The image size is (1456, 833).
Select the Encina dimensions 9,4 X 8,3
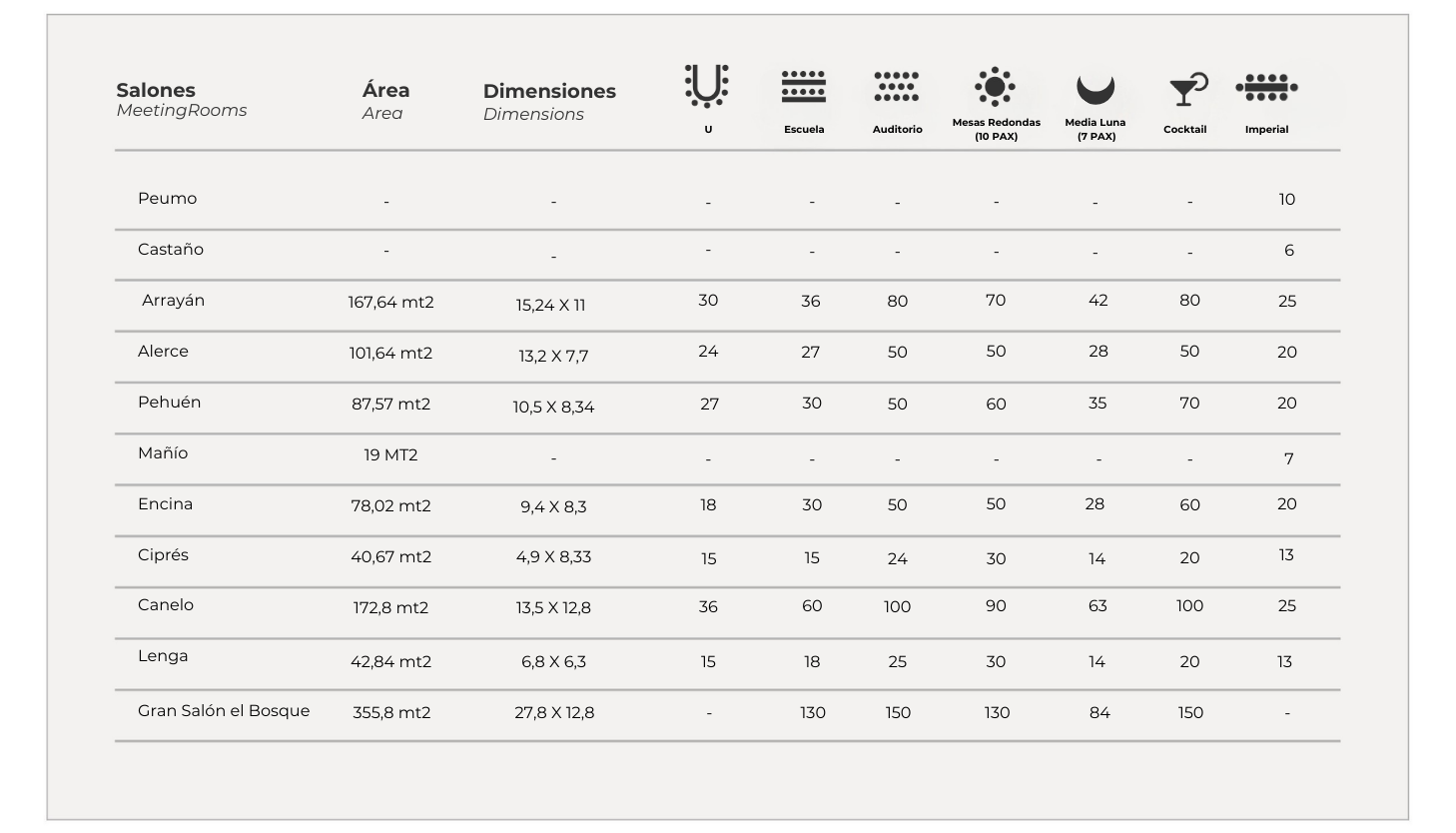pyautogui.click(x=553, y=506)
